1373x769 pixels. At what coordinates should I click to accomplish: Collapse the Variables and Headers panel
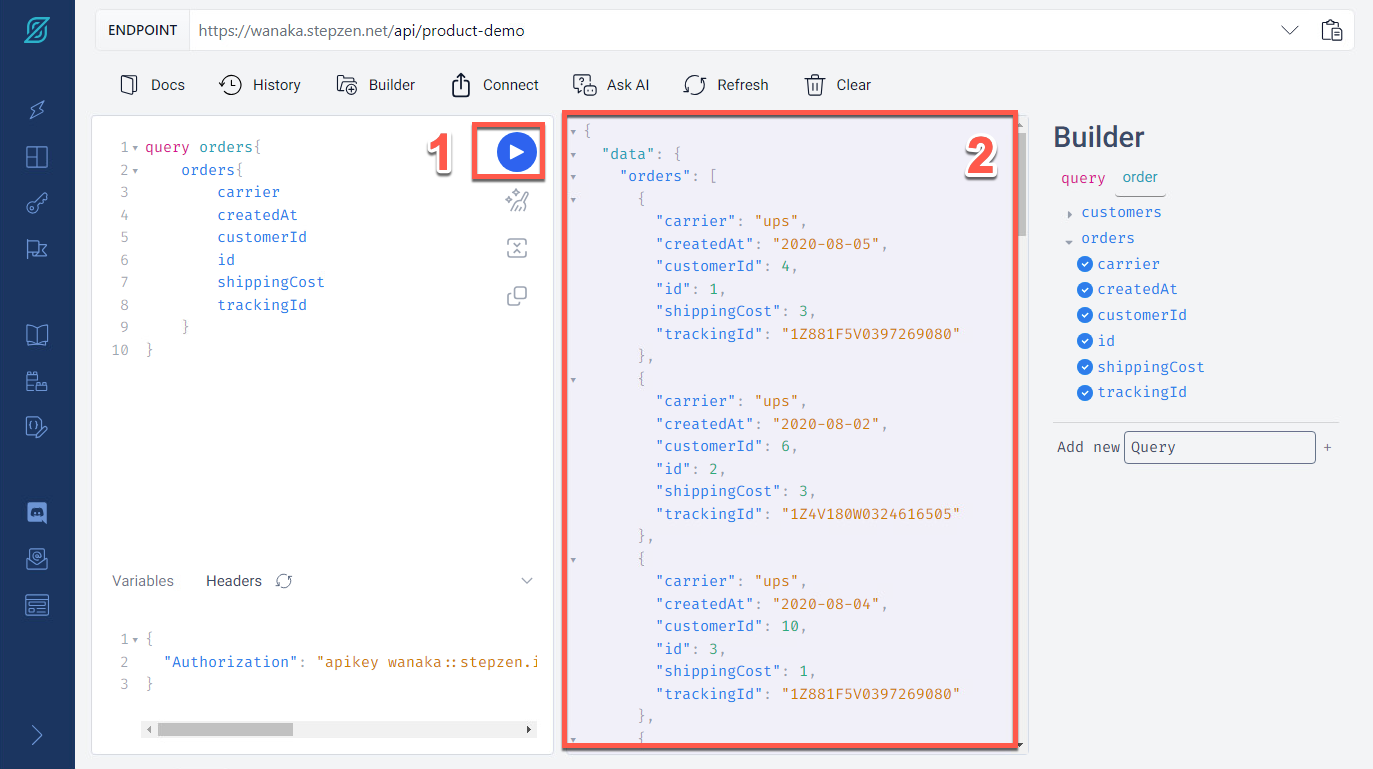click(x=527, y=581)
